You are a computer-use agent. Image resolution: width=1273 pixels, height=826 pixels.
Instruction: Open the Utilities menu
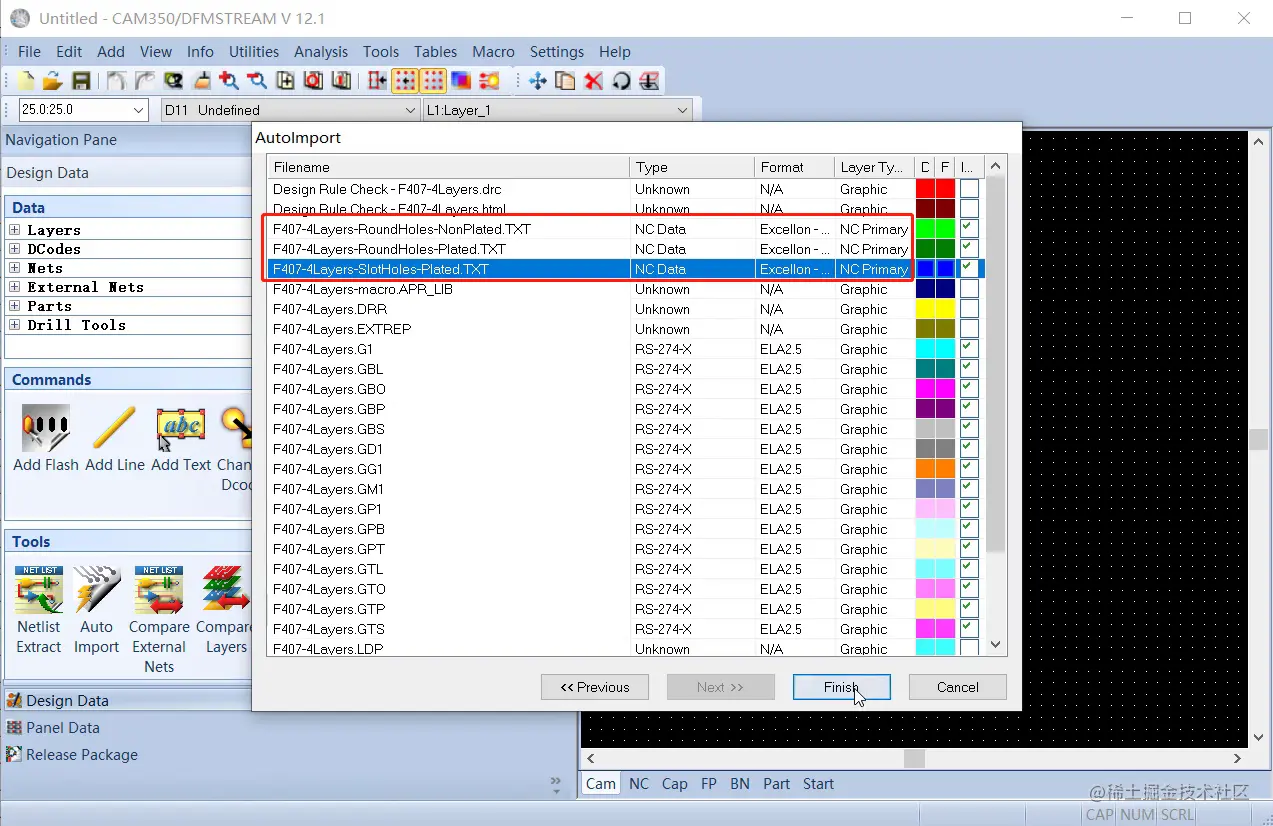[254, 52]
